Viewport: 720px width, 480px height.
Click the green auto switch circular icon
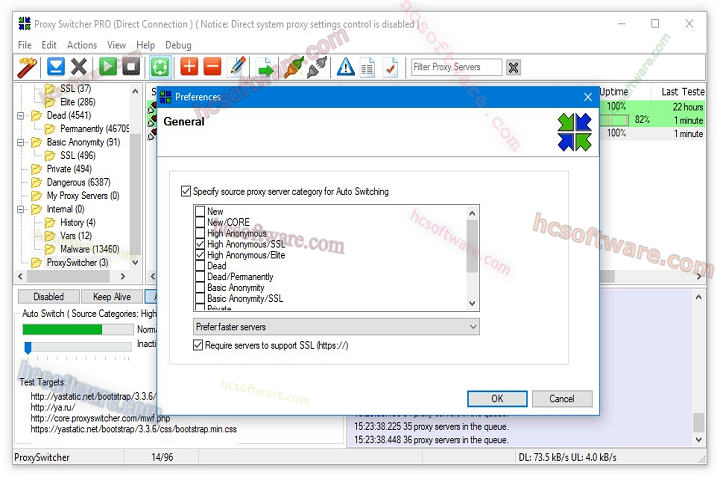coord(160,67)
